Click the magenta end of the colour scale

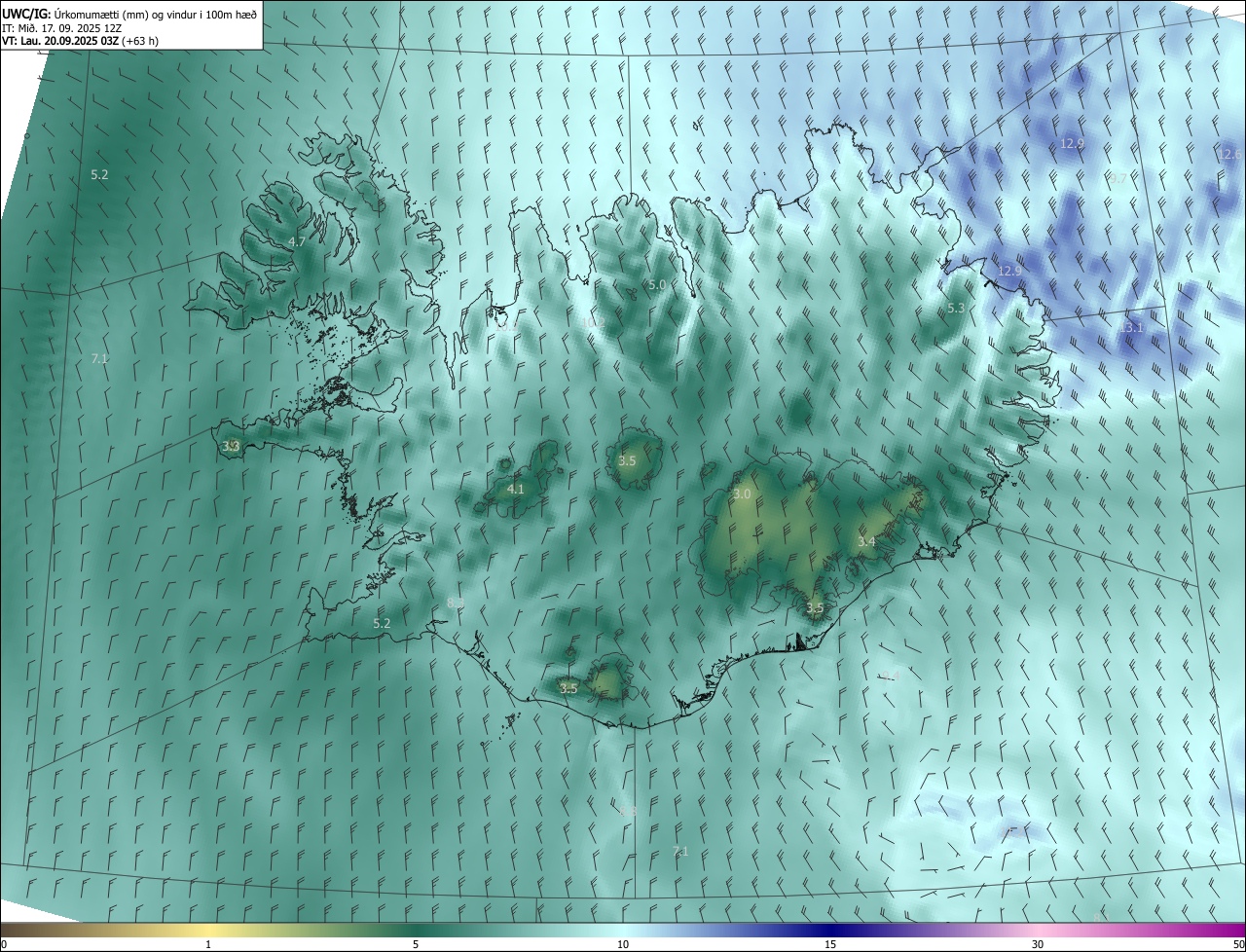1236,930
